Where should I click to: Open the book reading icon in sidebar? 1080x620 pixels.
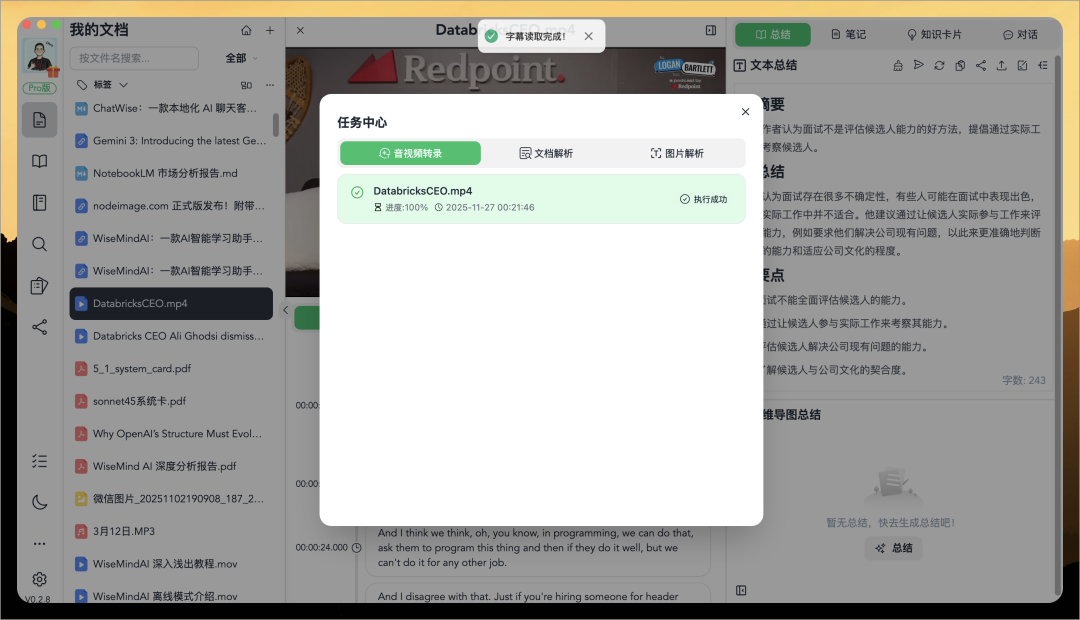[x=39, y=161]
